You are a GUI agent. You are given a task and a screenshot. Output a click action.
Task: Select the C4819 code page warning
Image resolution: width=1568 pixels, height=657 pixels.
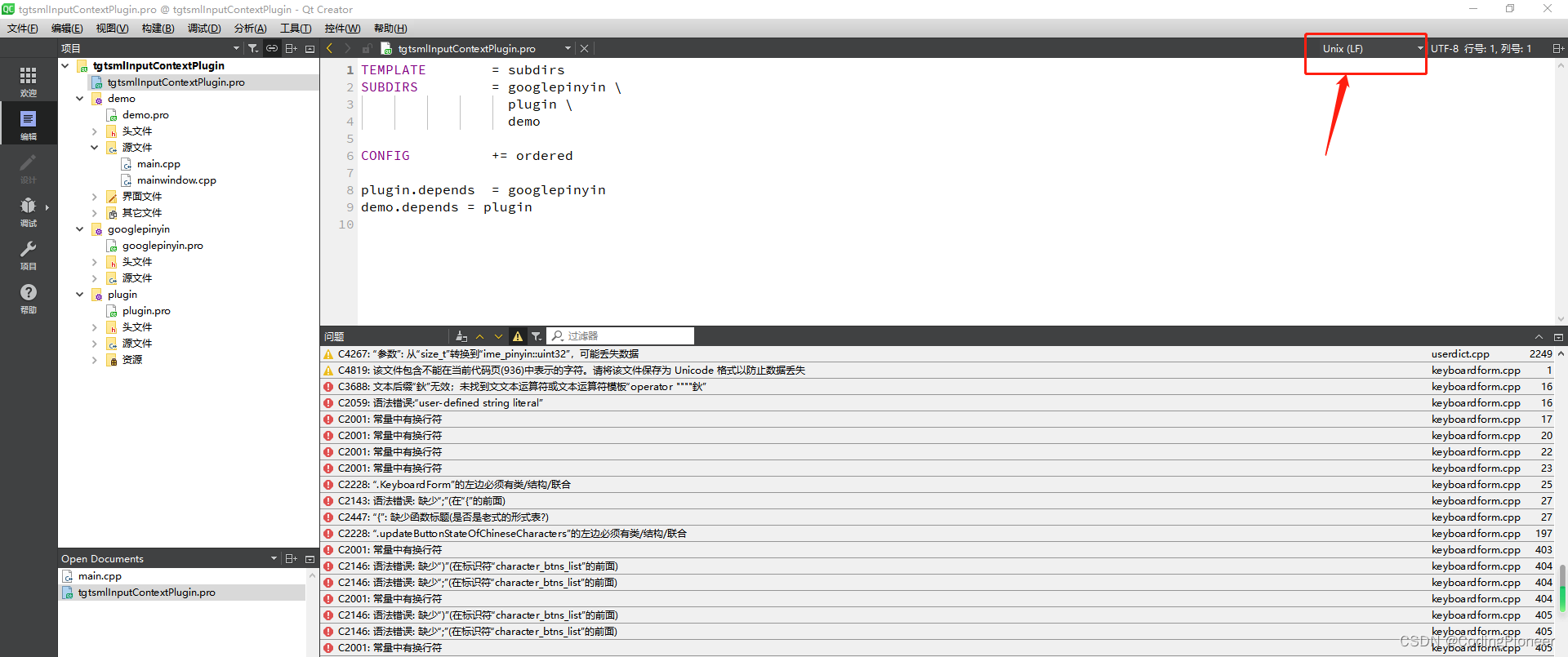click(x=938, y=371)
